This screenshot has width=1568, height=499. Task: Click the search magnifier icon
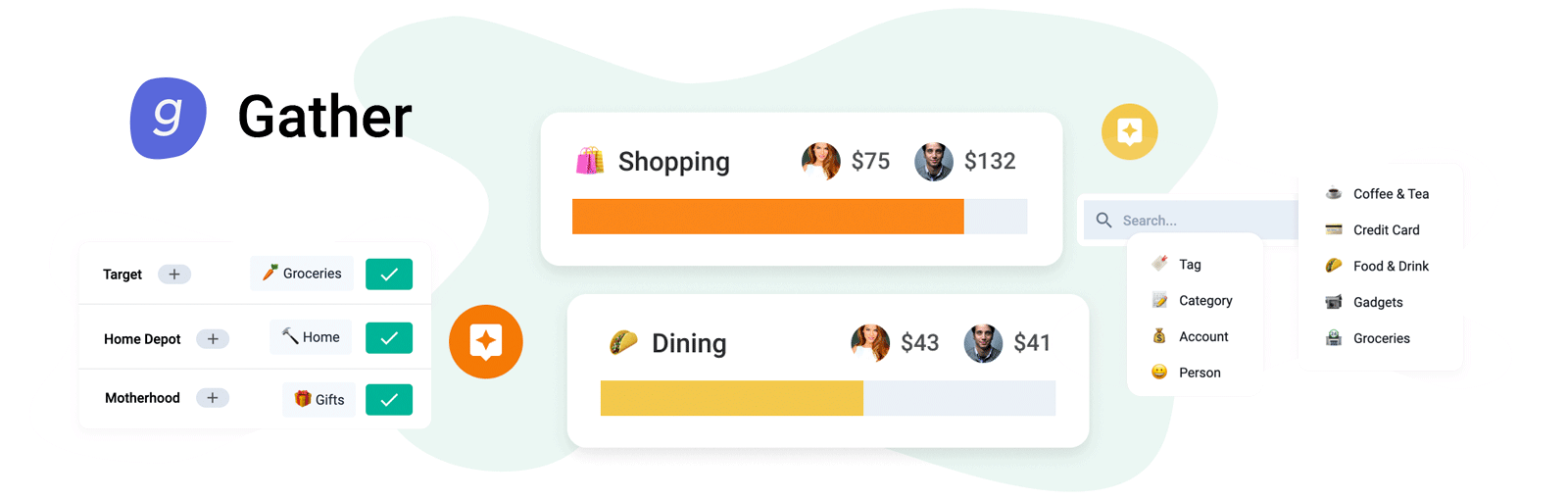click(1103, 221)
